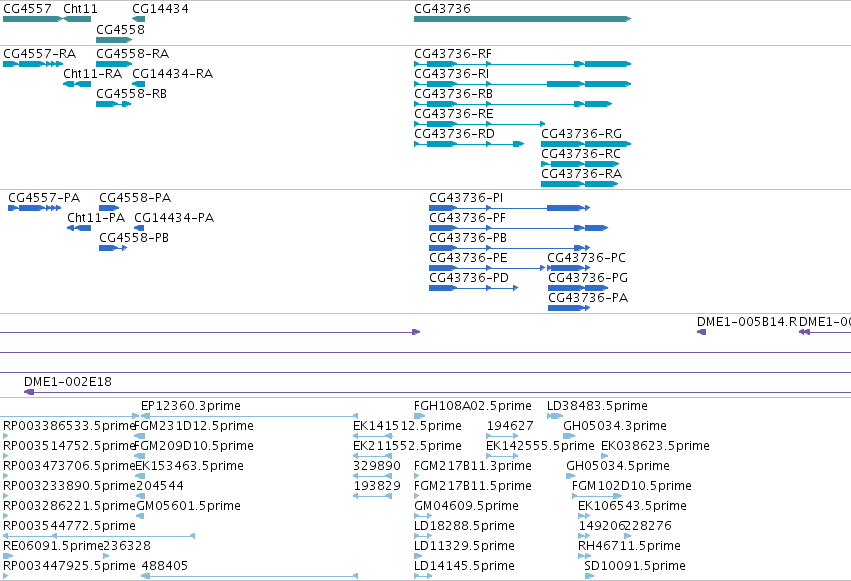851x581 pixels.
Task: Open EST EP12360.3prime
Action: pos(249,417)
